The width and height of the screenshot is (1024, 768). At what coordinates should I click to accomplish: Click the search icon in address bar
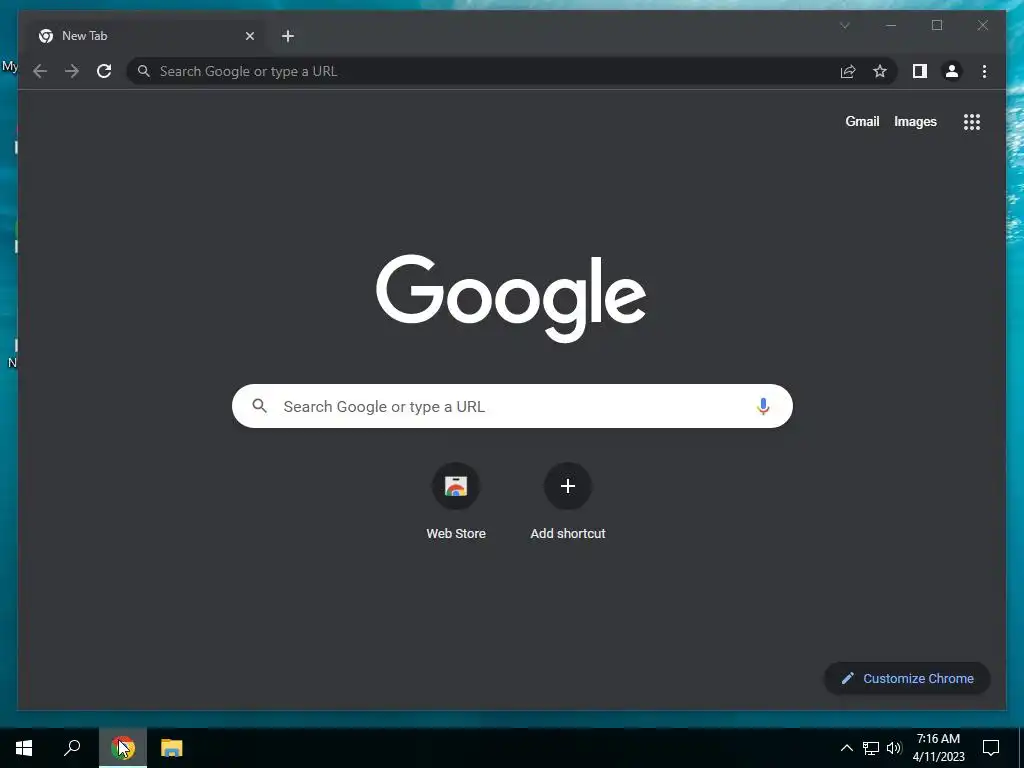[x=144, y=71]
